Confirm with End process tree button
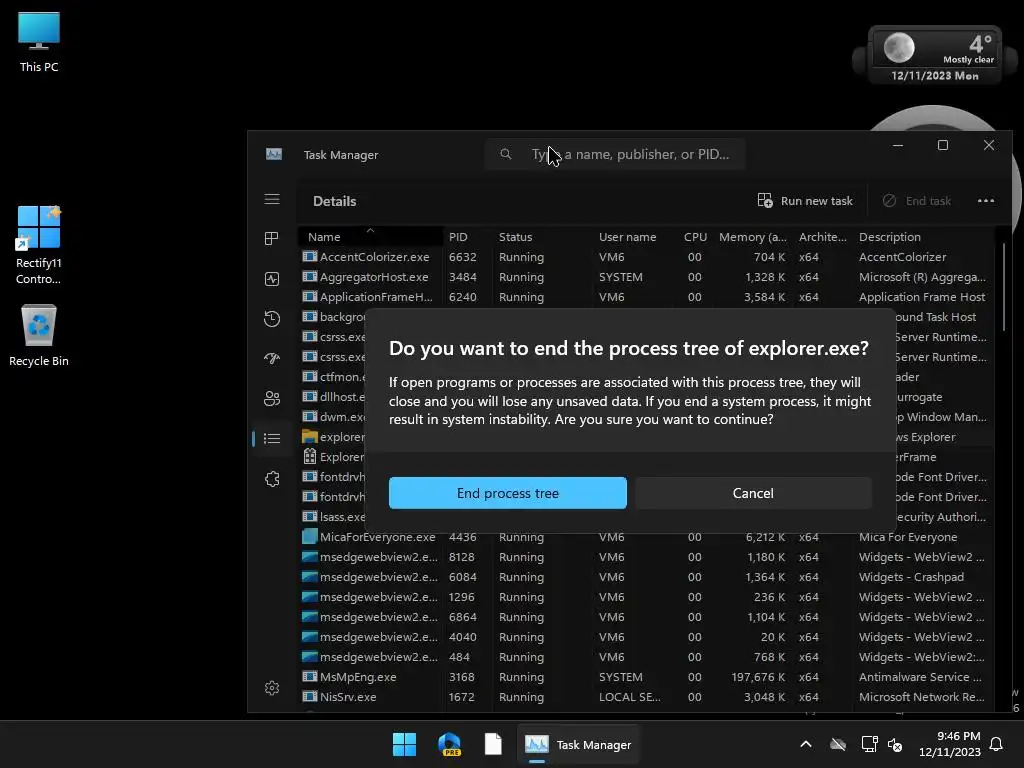 507,493
